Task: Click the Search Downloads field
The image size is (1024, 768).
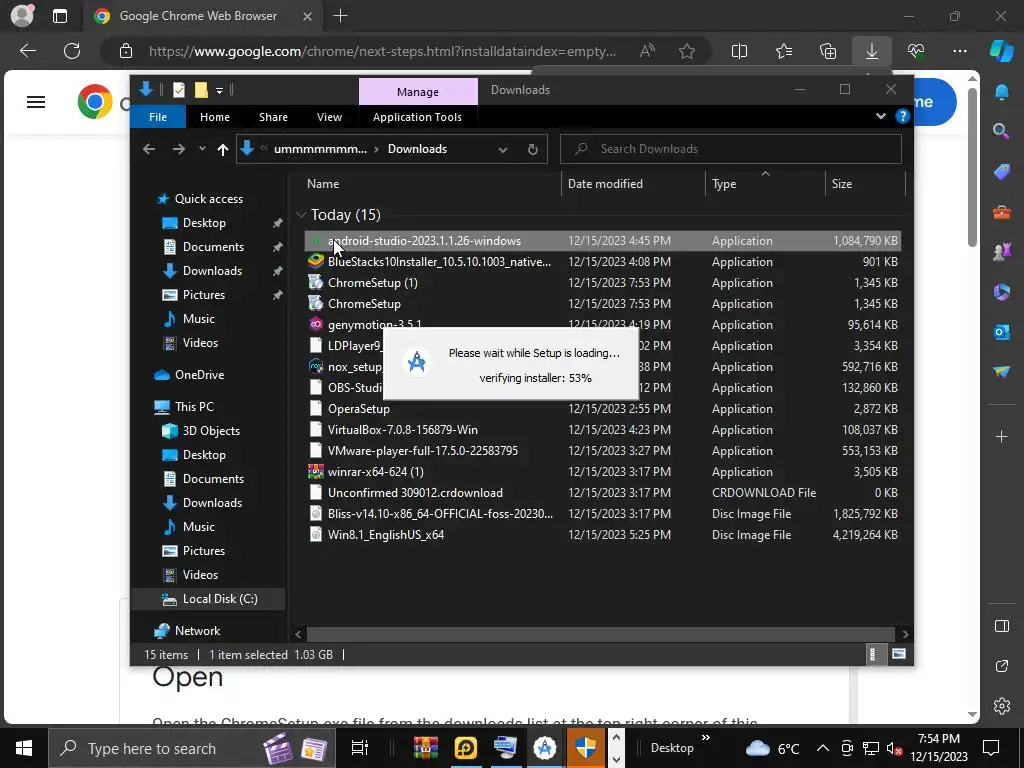Action: tap(731, 149)
